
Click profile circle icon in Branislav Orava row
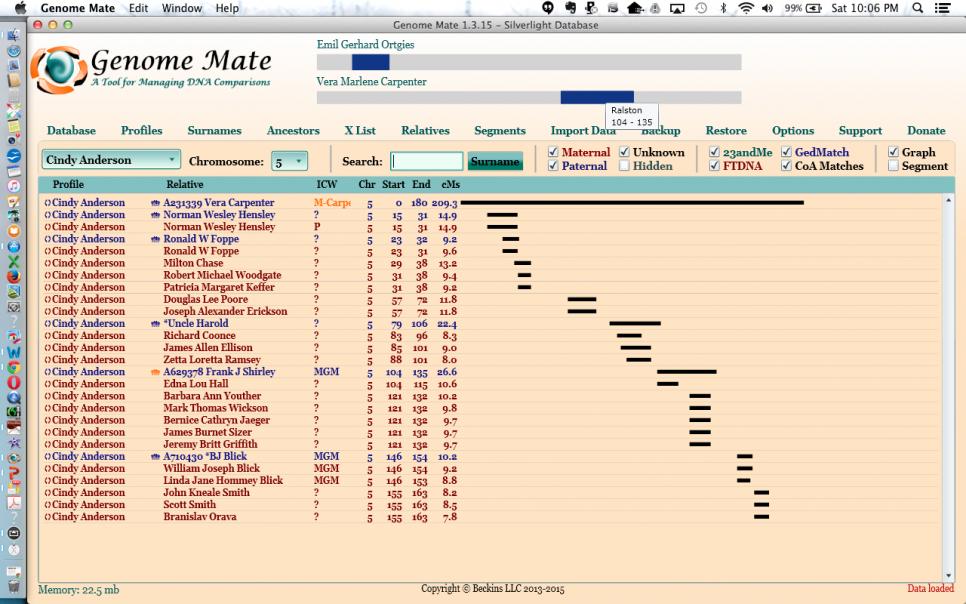point(47,517)
